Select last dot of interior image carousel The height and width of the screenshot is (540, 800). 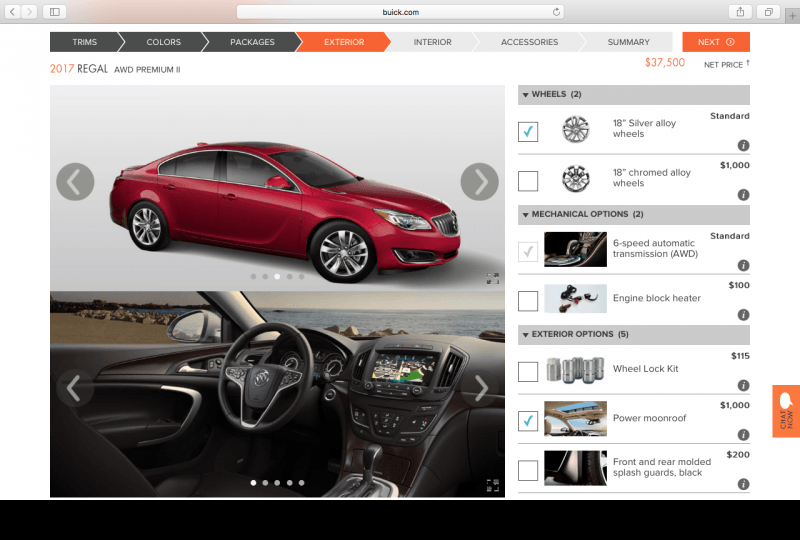(x=302, y=483)
